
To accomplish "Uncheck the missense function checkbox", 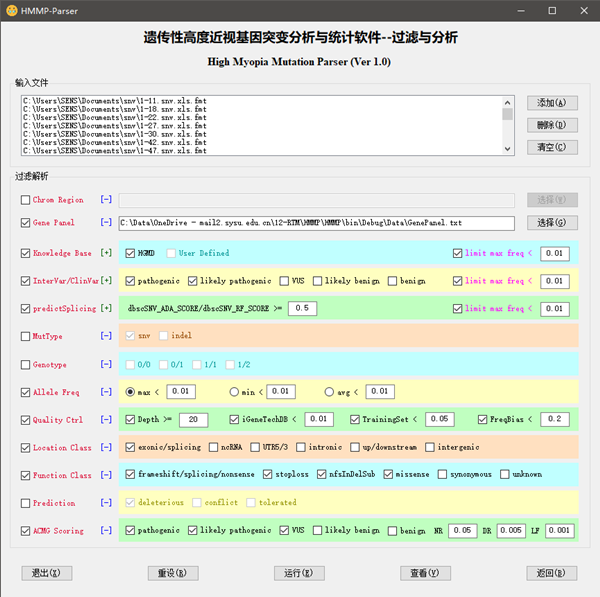I will [388, 475].
